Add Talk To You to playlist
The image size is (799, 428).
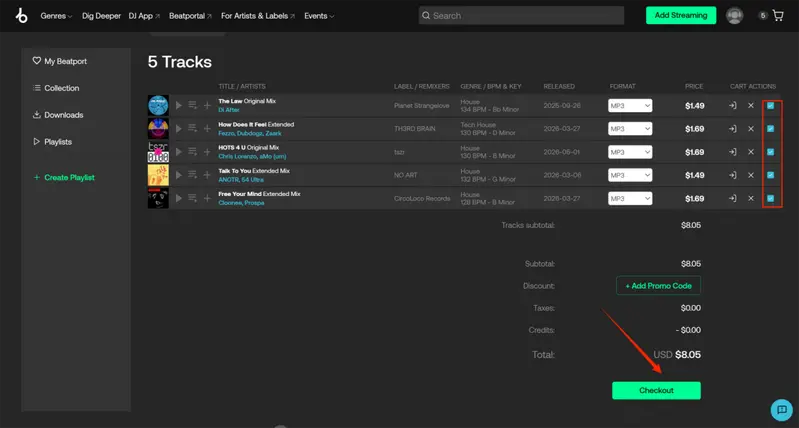[207, 175]
